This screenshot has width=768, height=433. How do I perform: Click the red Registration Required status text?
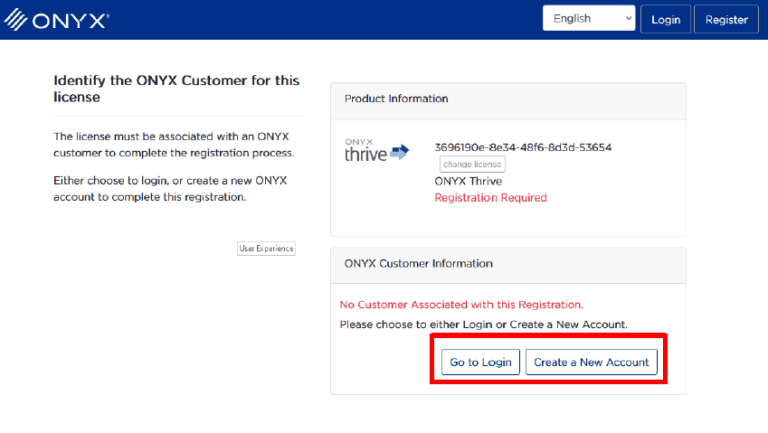[490, 198]
